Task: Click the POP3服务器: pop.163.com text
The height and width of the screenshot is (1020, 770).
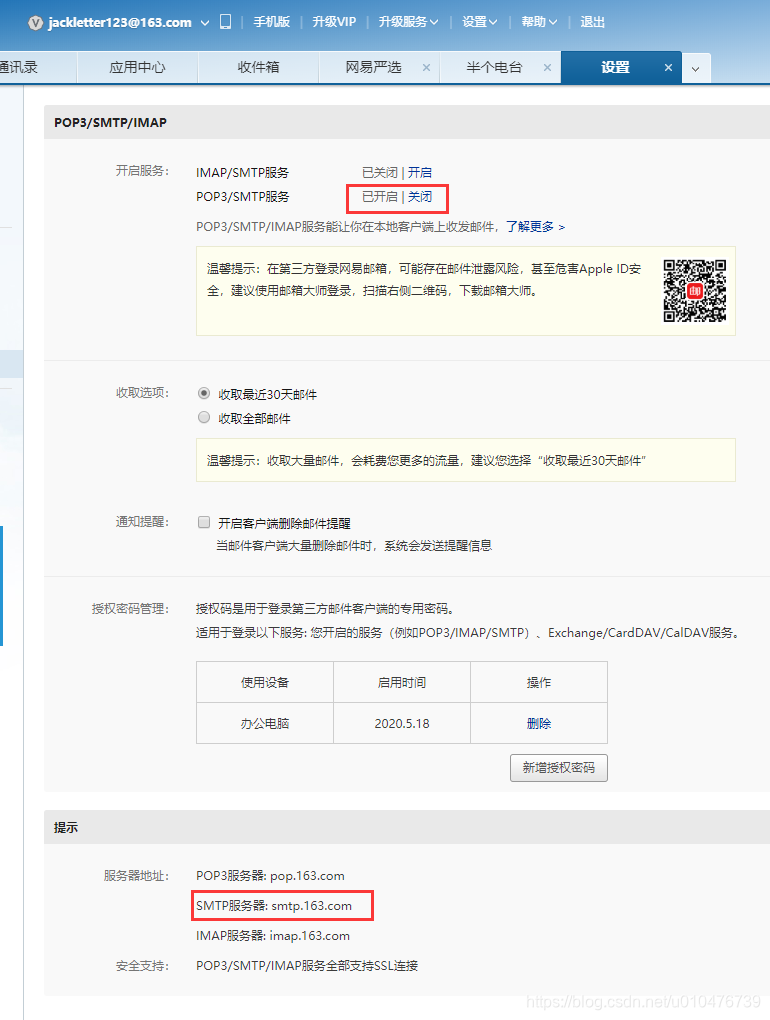Action: [271, 876]
